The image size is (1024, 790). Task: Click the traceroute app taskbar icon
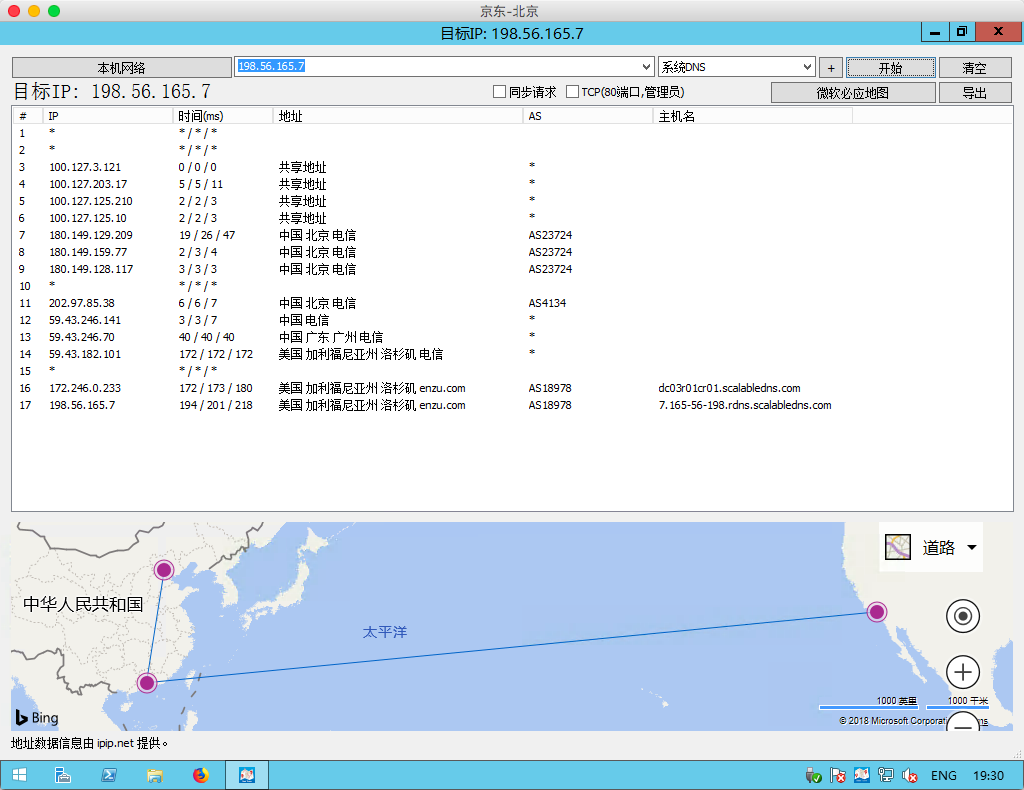(247, 775)
